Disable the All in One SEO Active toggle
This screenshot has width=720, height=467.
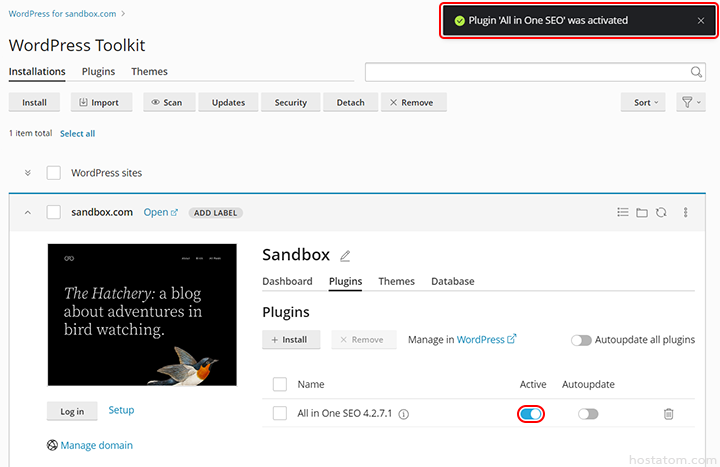(x=531, y=413)
